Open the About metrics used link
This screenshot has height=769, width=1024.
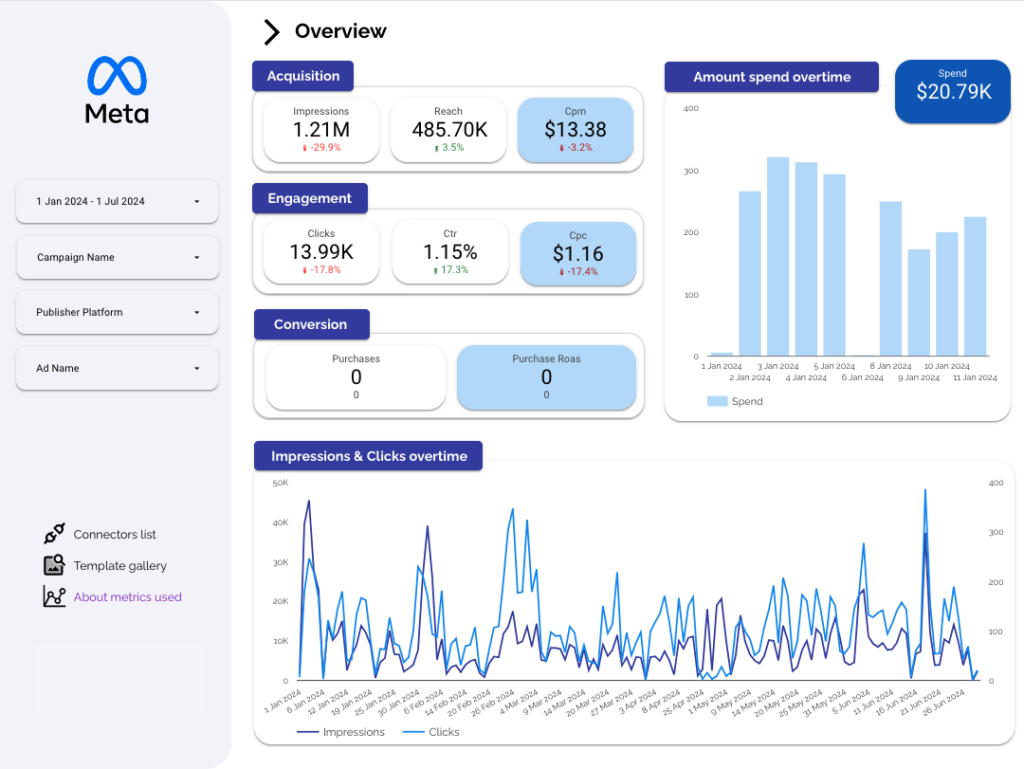pyautogui.click(x=127, y=597)
